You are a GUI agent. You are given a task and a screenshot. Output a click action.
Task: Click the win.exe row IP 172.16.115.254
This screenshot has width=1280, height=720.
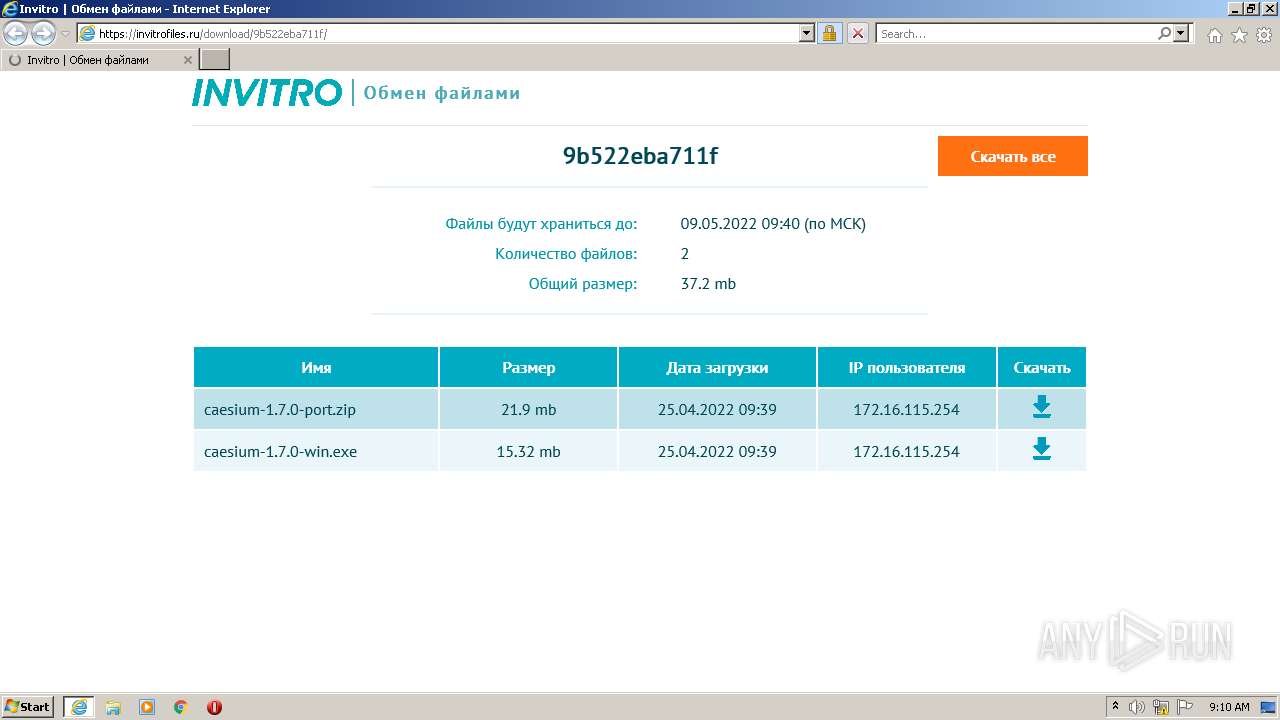906,451
